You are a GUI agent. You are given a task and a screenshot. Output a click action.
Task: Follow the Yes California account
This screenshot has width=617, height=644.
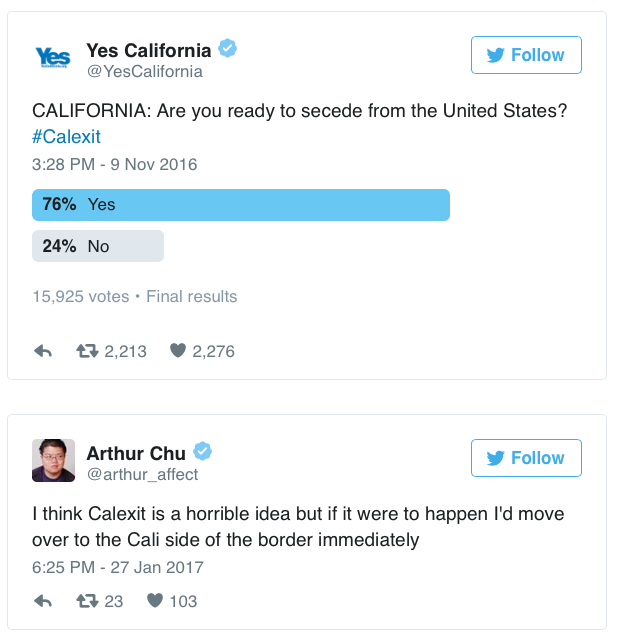click(x=526, y=55)
